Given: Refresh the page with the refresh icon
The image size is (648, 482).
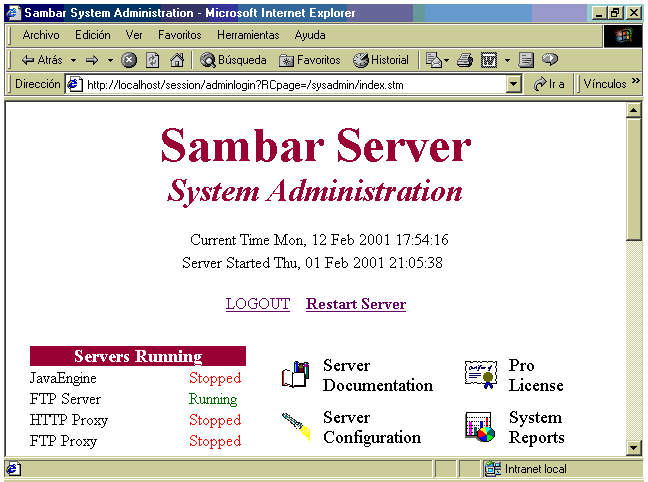Looking at the screenshot, I should [x=152, y=60].
